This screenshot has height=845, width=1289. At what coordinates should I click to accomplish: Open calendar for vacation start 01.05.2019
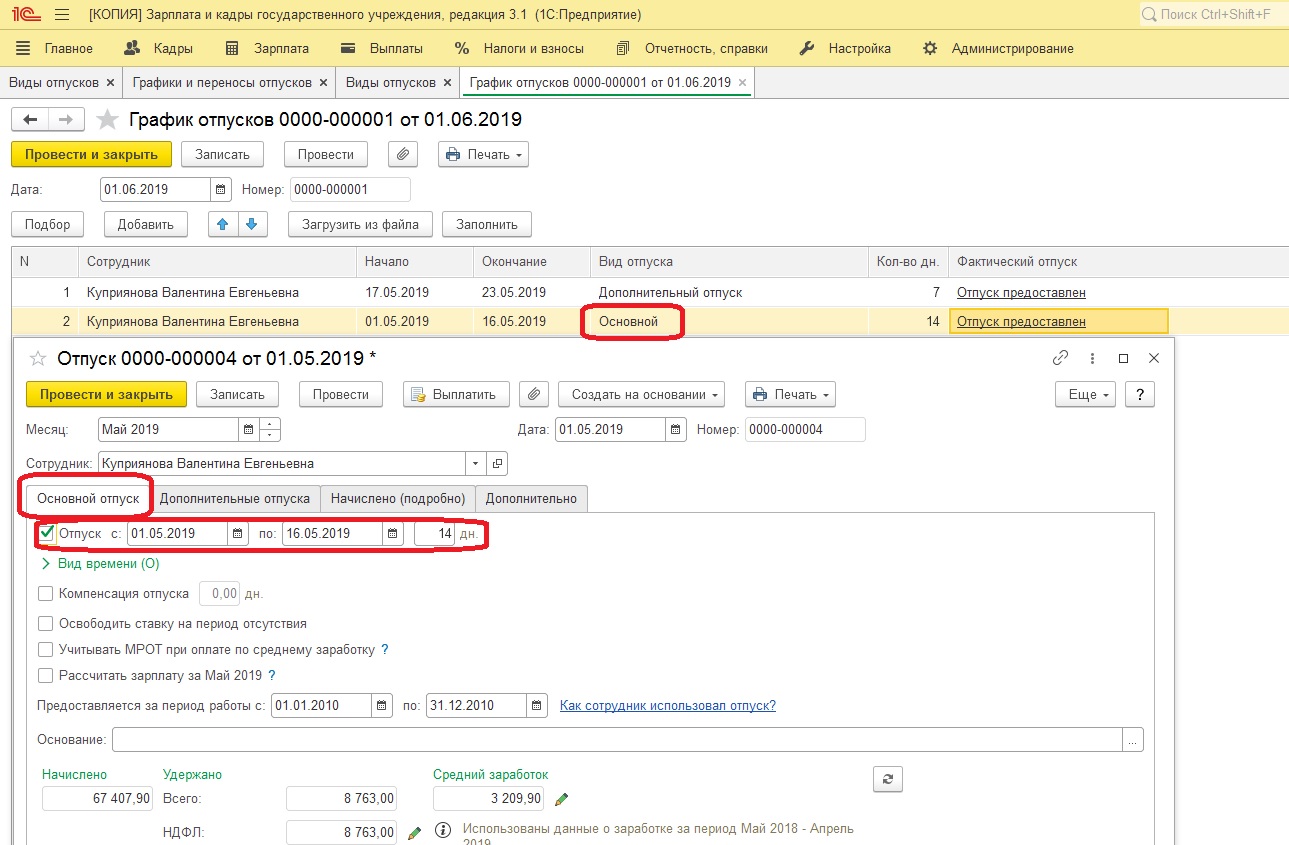point(238,534)
